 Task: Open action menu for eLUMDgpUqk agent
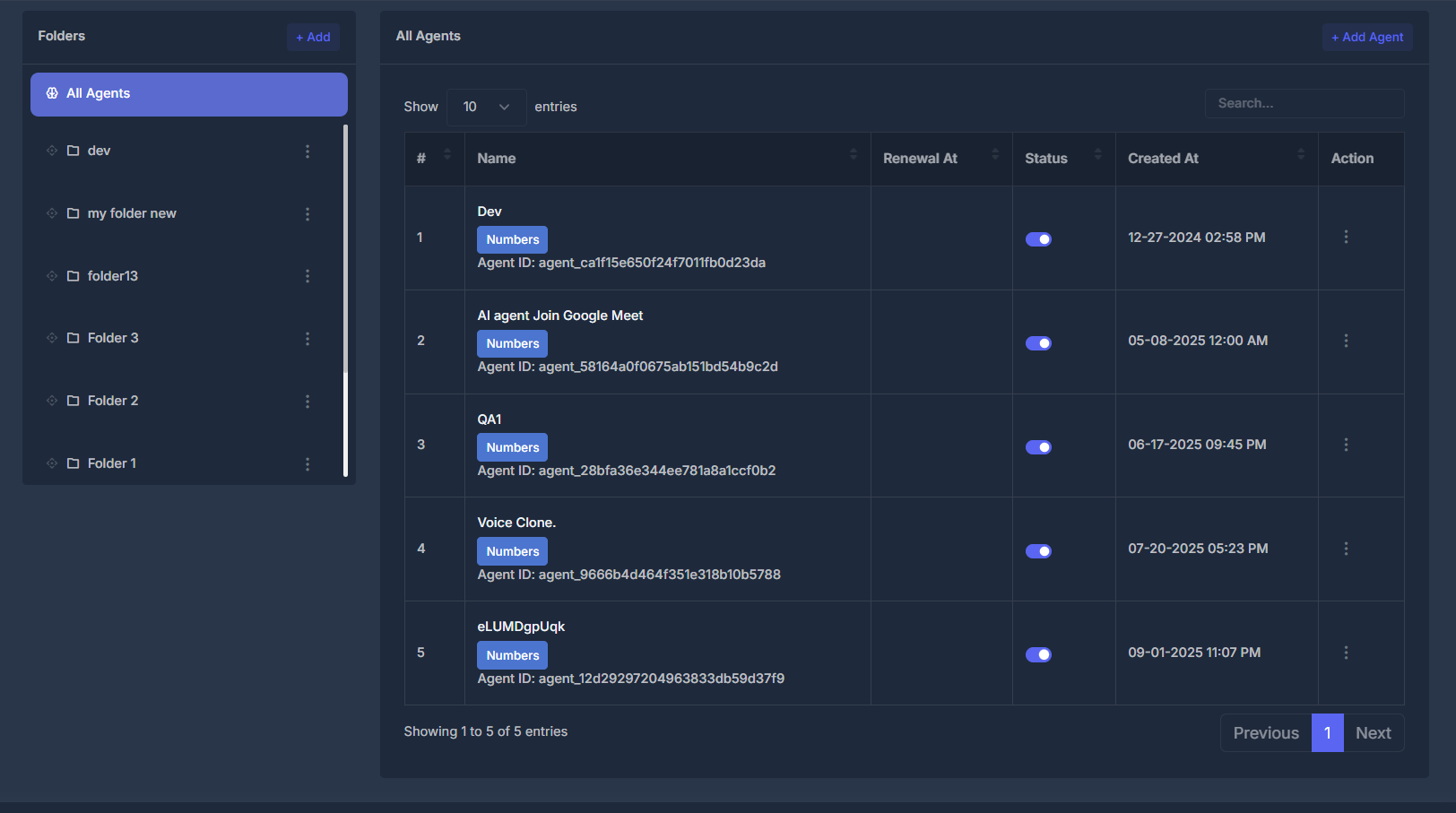click(x=1346, y=653)
